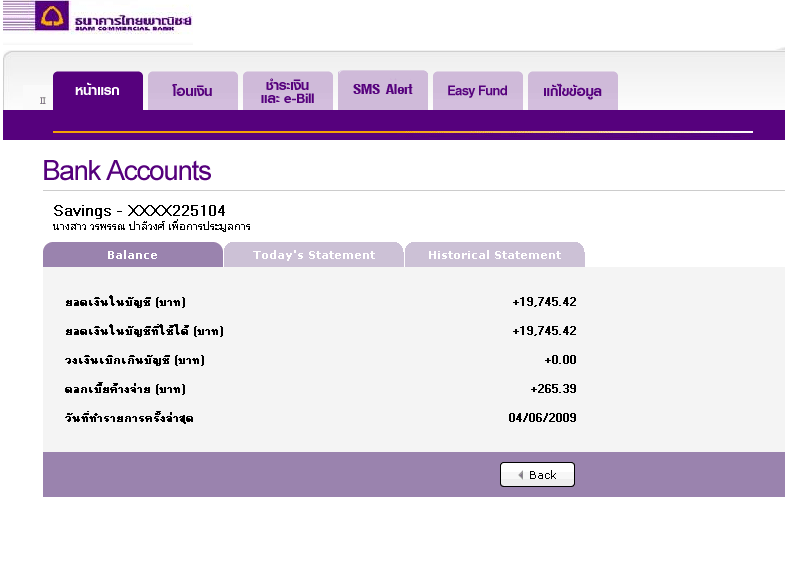Click the arrow icon on Back button
The height and width of the screenshot is (582, 785).
(x=521, y=475)
